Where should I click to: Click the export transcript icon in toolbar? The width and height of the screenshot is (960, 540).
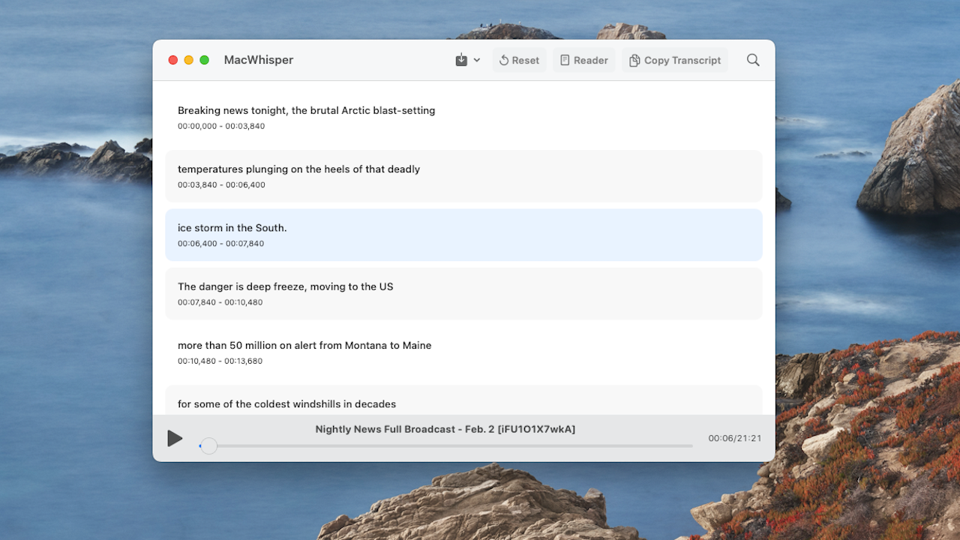(x=461, y=60)
